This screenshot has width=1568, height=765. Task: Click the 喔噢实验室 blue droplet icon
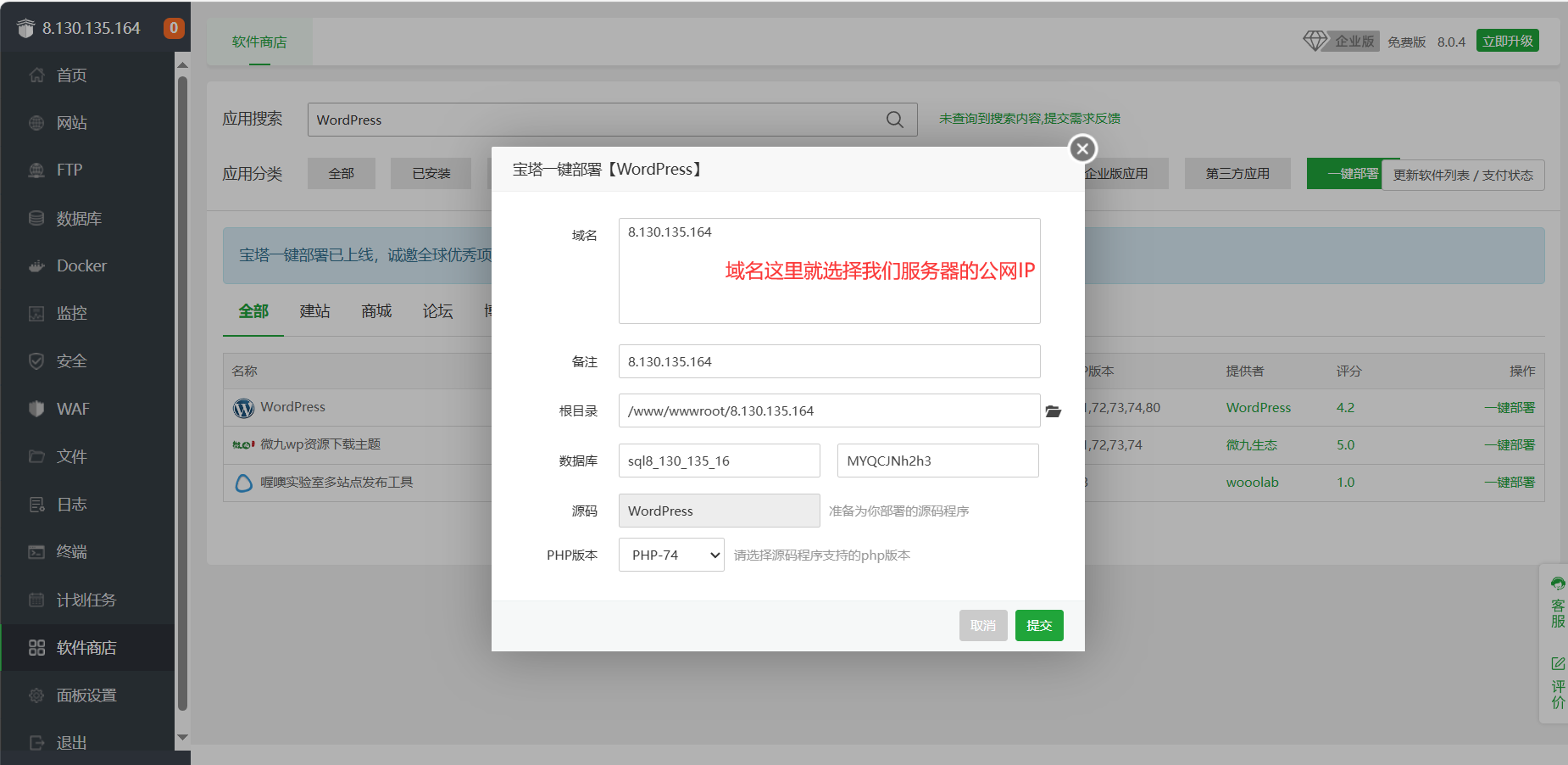coord(243,483)
